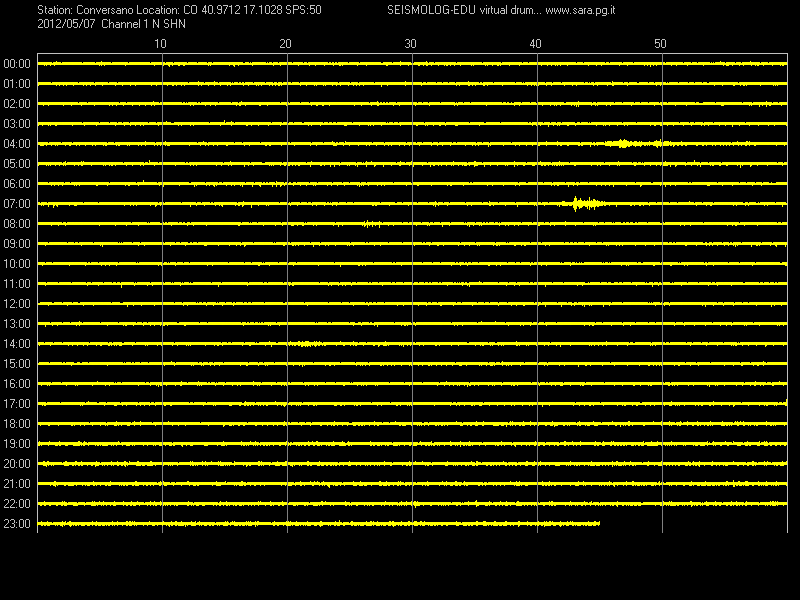This screenshot has height=600, width=800.
Task: Click the 09:00 hour label
Action: (17, 244)
